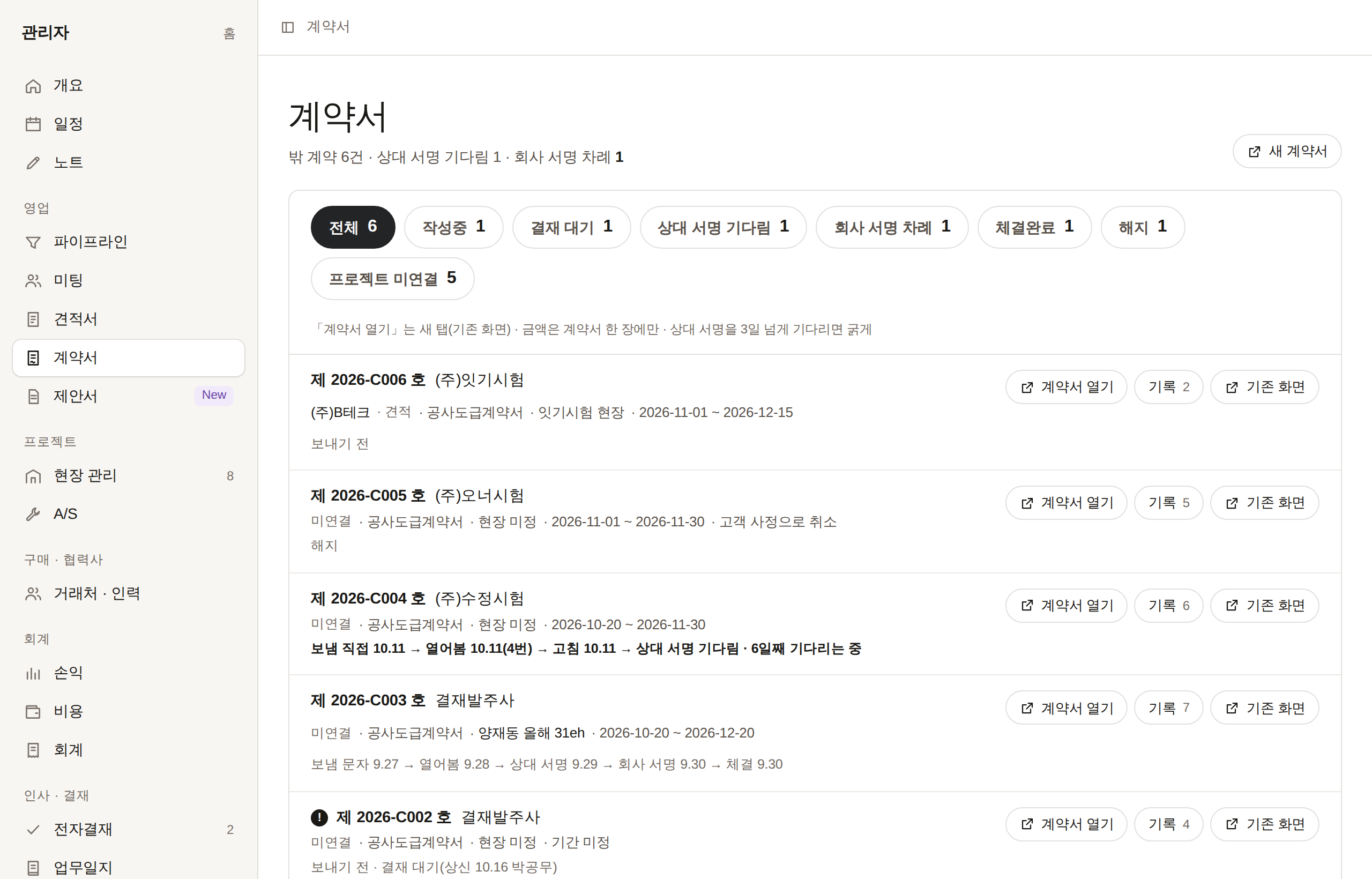1372x879 pixels.
Task: Open the 업무일지 document icon
Action: pyautogui.click(x=33, y=868)
